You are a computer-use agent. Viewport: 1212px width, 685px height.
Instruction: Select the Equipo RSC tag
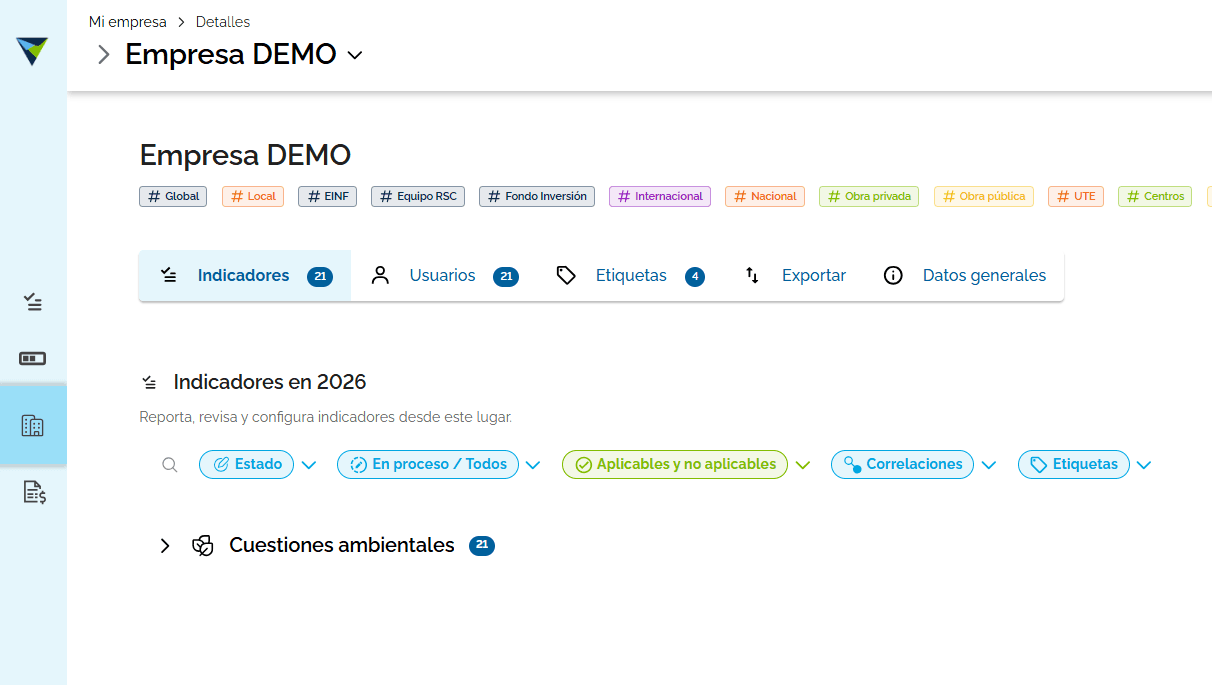(418, 196)
